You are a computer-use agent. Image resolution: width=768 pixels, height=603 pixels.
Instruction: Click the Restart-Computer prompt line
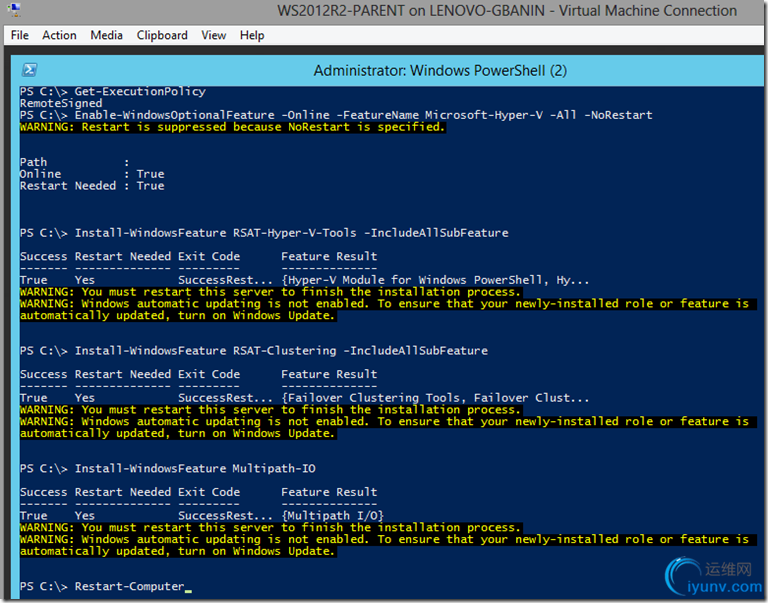coord(105,586)
